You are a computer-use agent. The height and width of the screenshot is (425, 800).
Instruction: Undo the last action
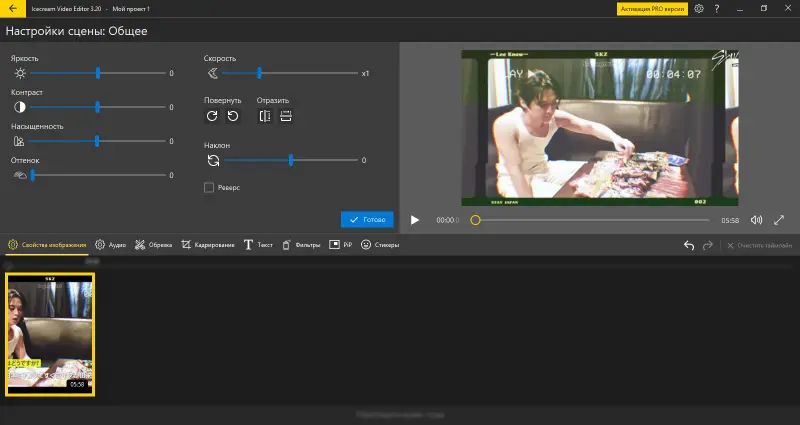click(688, 245)
